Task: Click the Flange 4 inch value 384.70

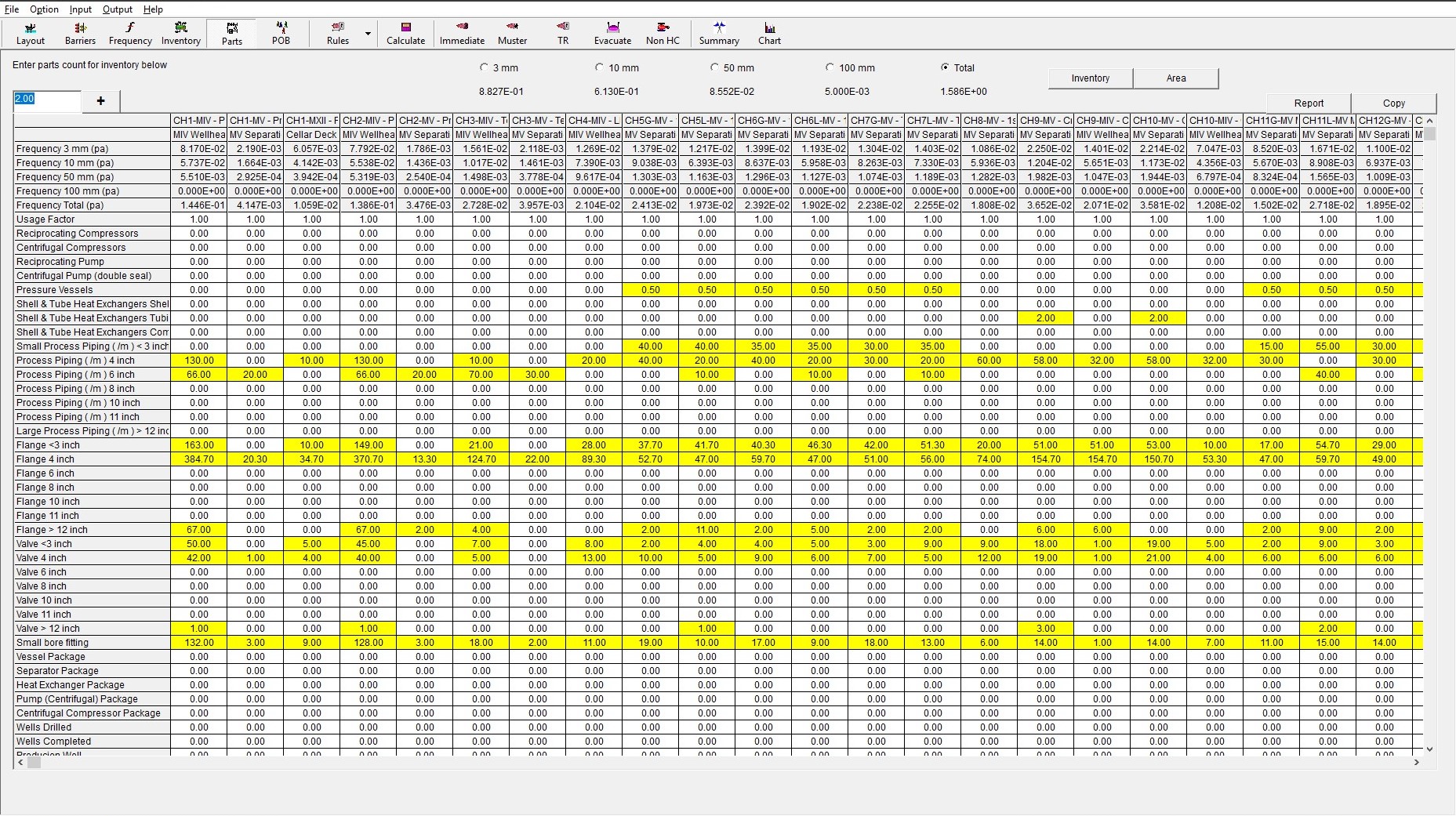Action: 199,459
